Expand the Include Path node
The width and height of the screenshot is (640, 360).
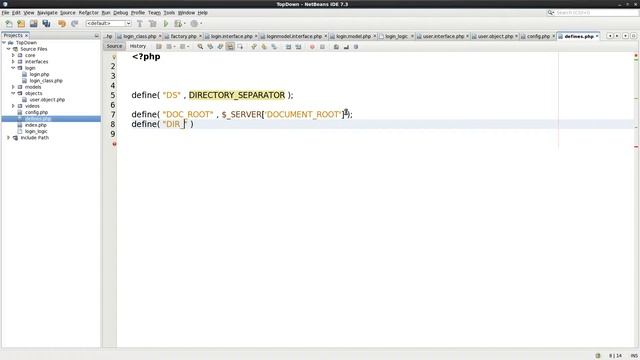coord(9,138)
